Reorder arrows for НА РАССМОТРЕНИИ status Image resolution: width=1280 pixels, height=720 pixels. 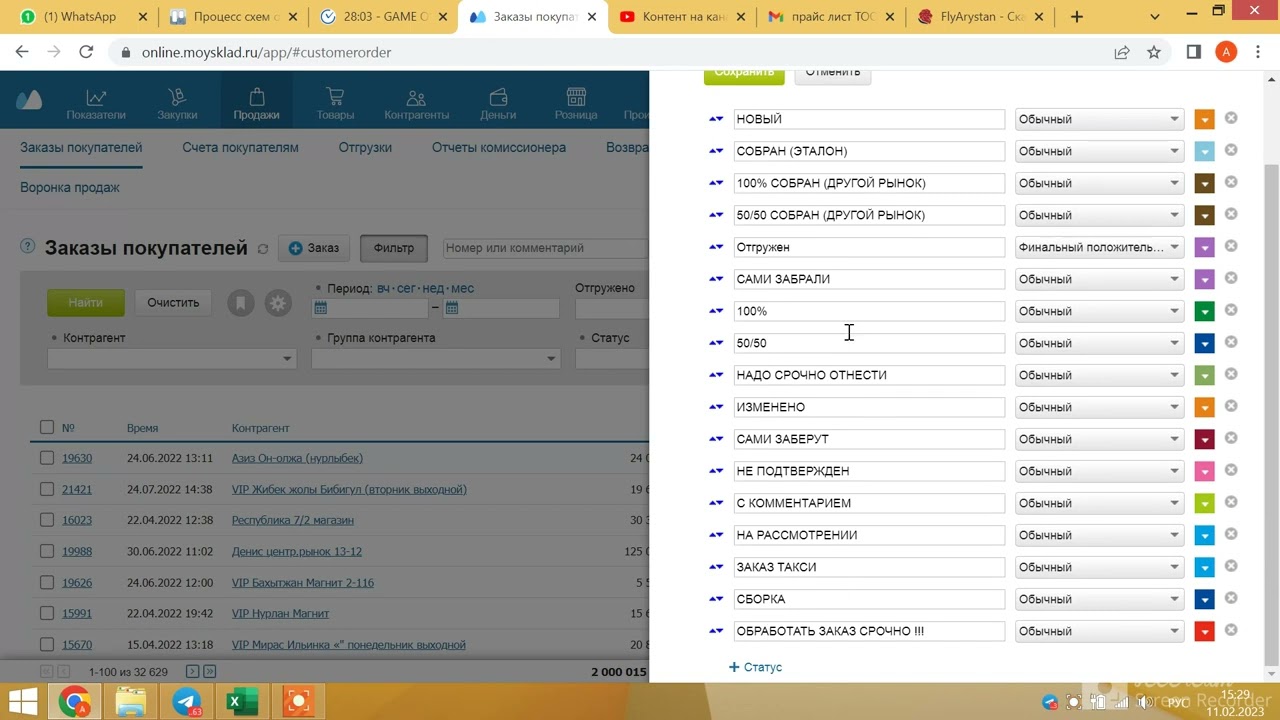tap(716, 535)
